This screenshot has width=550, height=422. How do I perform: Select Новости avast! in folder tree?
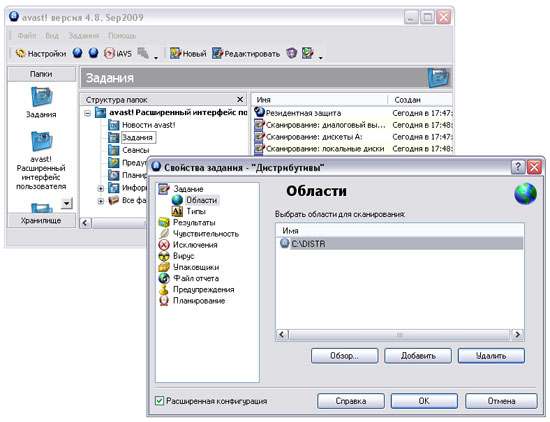click(x=142, y=125)
